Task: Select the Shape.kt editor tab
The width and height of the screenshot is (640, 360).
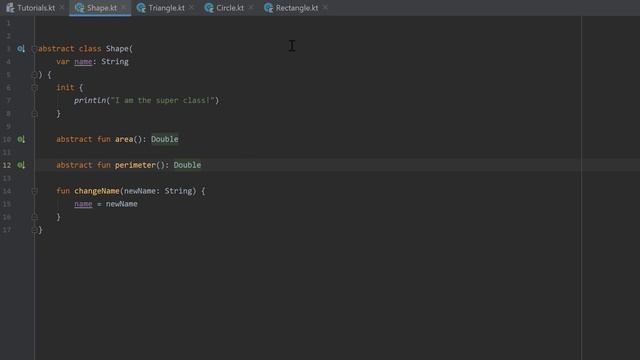Action: (102, 8)
